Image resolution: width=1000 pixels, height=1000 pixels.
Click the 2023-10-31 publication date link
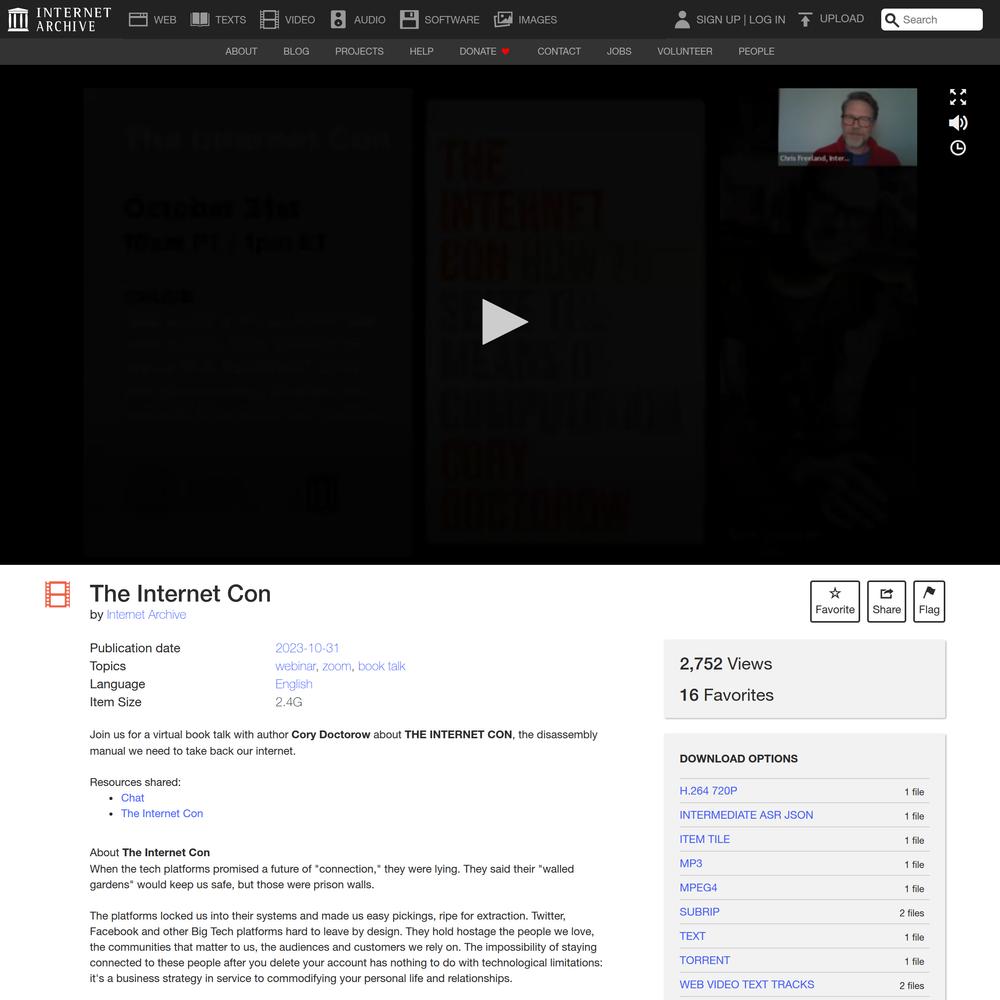click(x=307, y=648)
